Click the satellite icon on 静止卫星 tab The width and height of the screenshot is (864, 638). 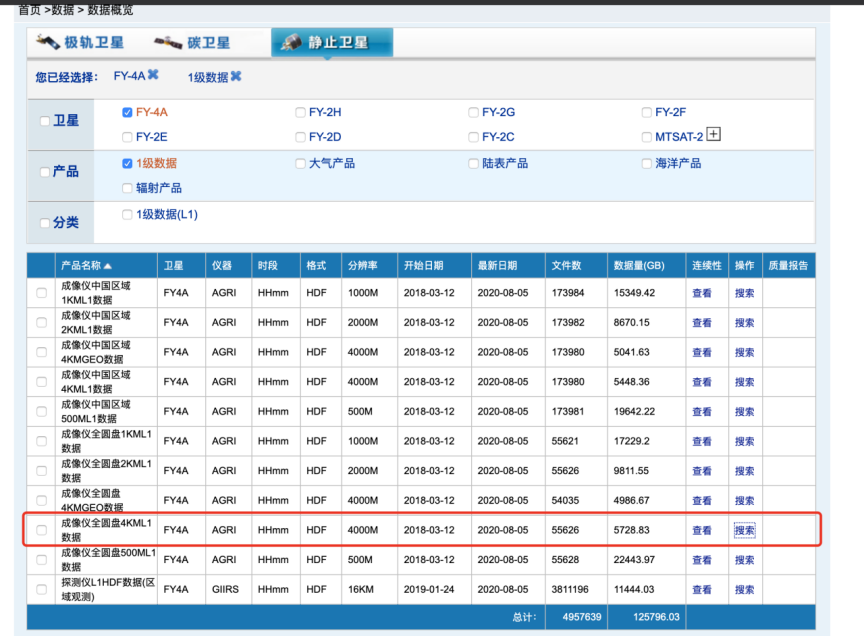click(x=293, y=41)
